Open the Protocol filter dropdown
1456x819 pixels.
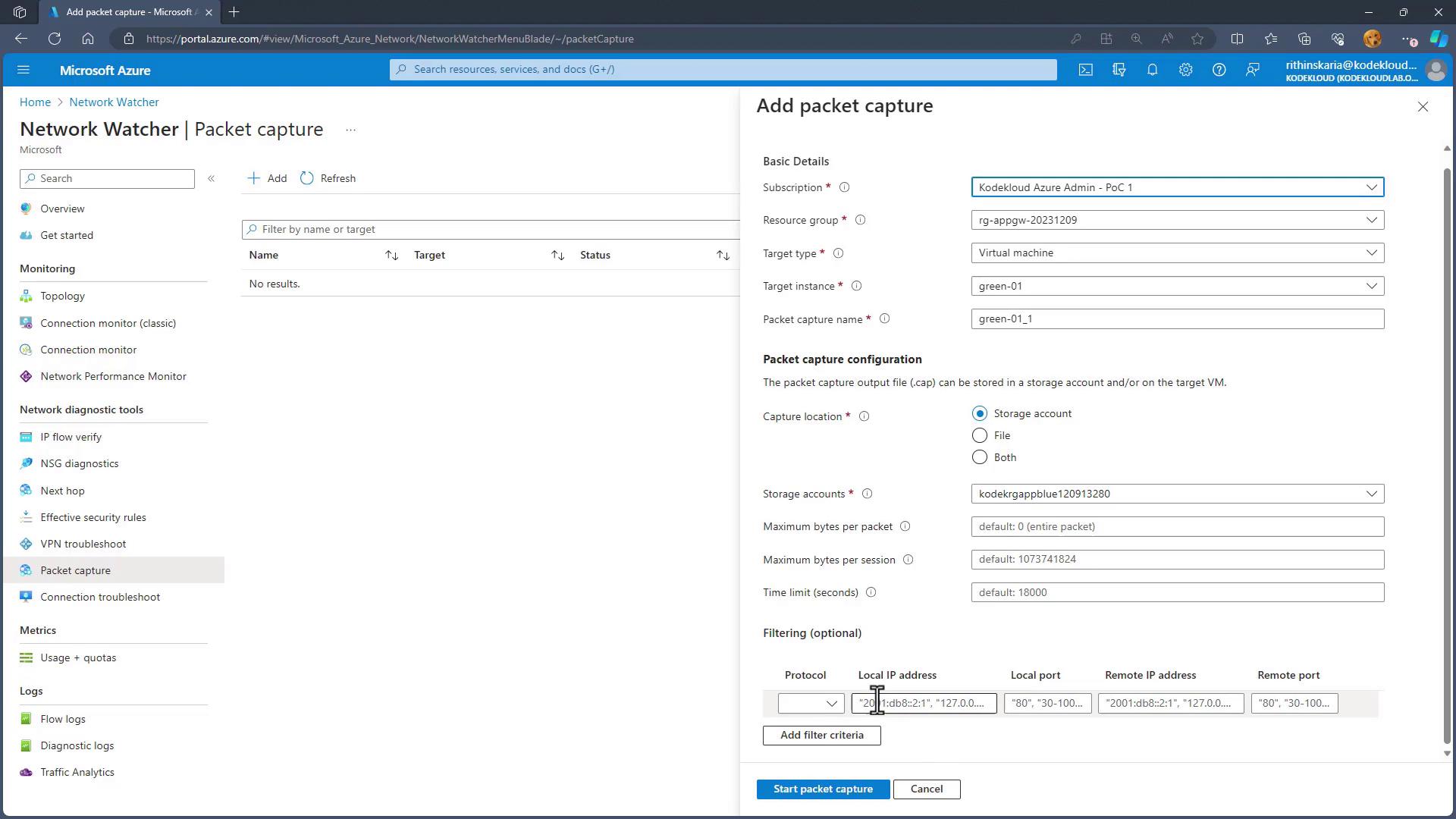click(811, 703)
